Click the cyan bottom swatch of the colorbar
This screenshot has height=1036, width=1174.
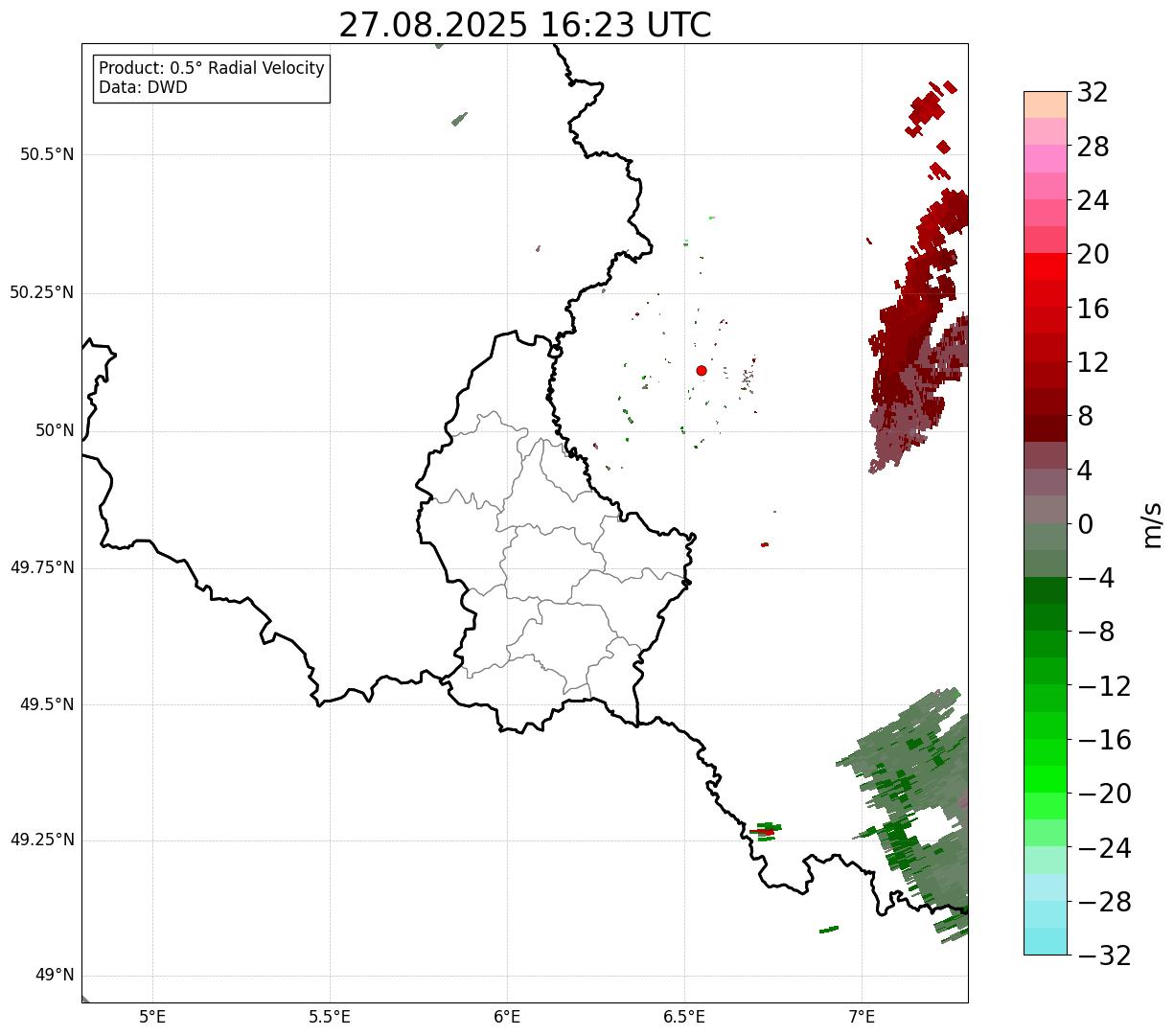coord(1046,941)
